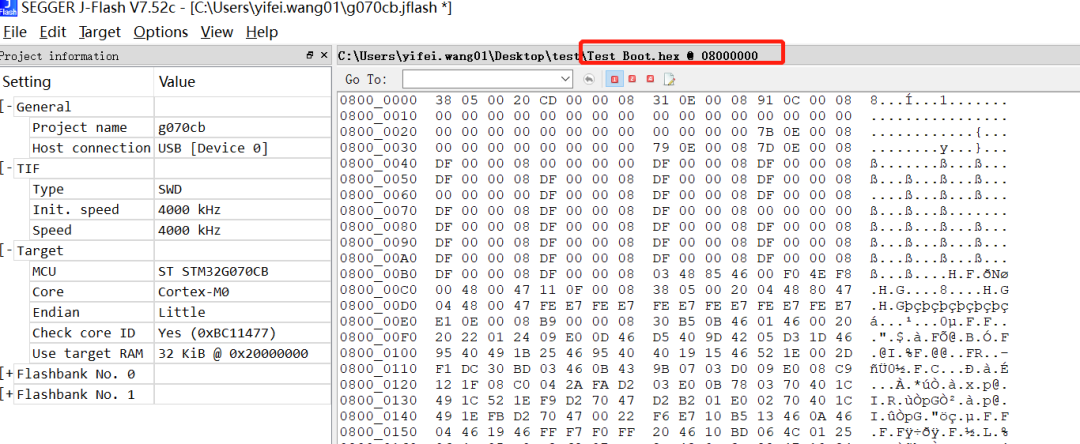Click hex address 0800_0120
Image resolution: width=1080 pixels, height=444 pixels.
(x=379, y=383)
